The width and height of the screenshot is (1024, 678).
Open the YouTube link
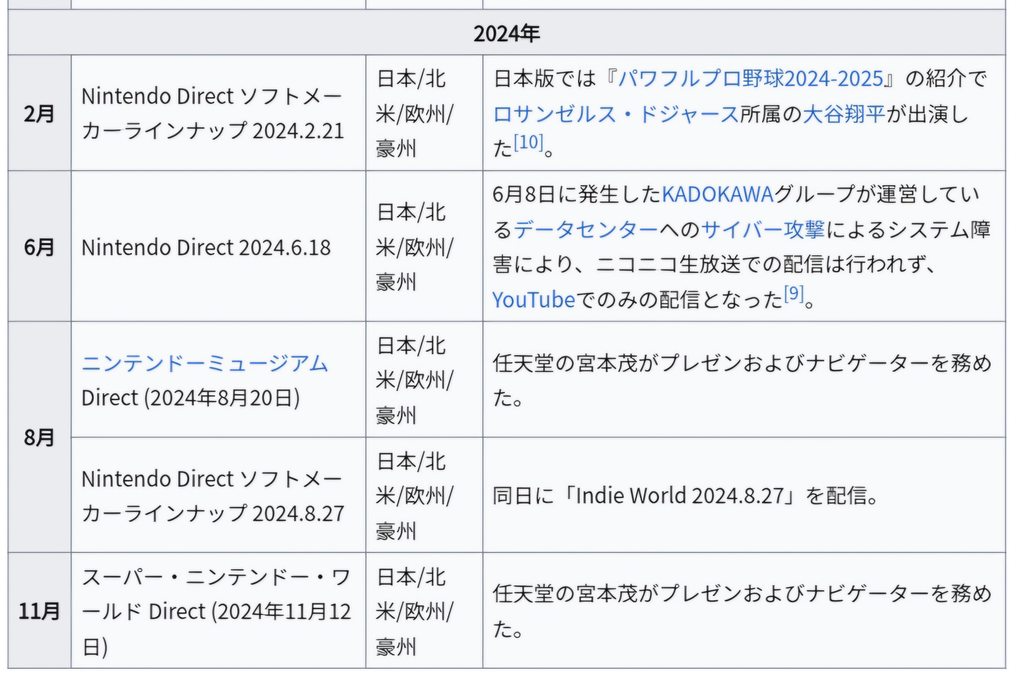[533, 300]
